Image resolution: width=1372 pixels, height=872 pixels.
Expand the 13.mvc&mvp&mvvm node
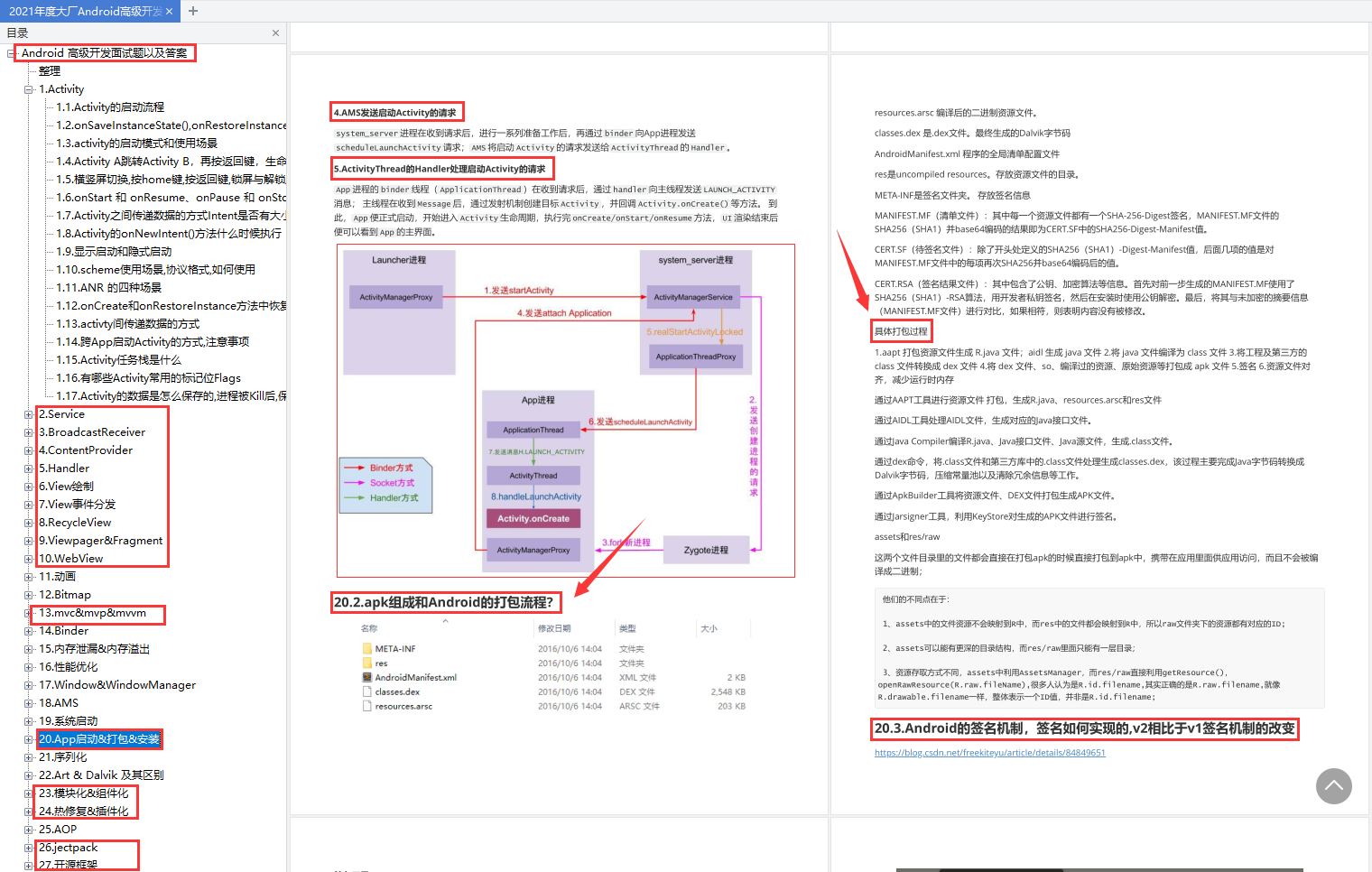pyautogui.click(x=29, y=612)
